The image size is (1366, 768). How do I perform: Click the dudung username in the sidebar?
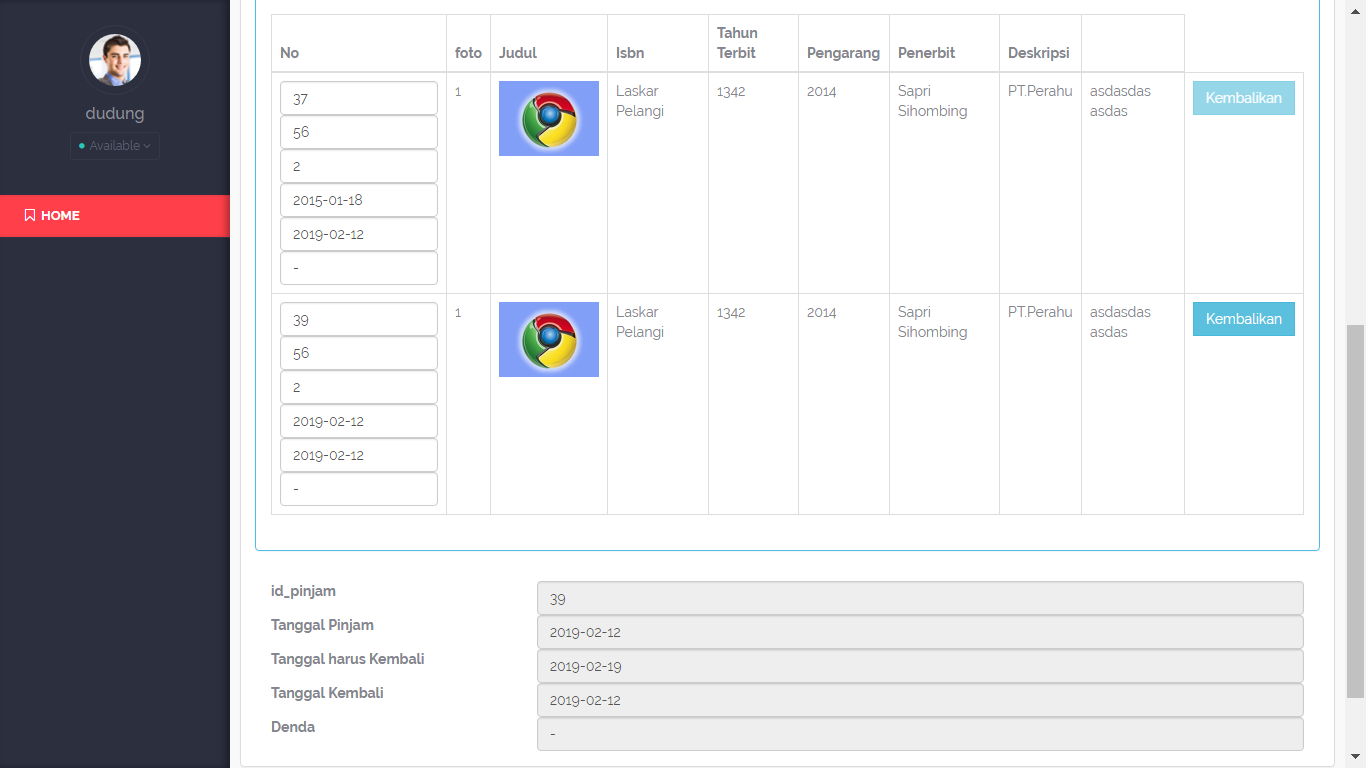(114, 113)
